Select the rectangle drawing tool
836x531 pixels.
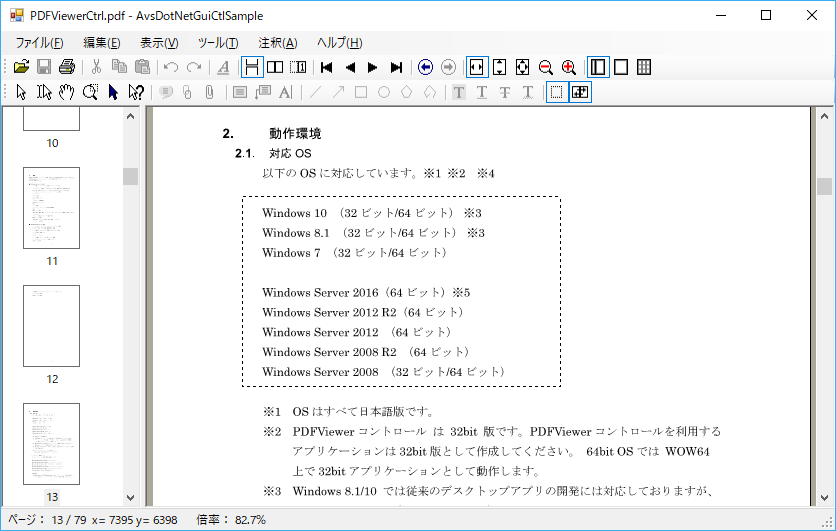[361, 92]
